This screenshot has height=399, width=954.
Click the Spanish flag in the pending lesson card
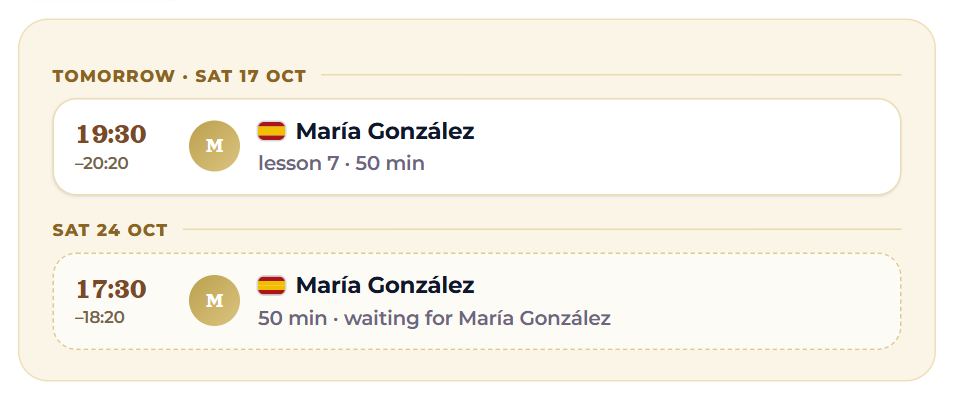pyautogui.click(x=271, y=285)
